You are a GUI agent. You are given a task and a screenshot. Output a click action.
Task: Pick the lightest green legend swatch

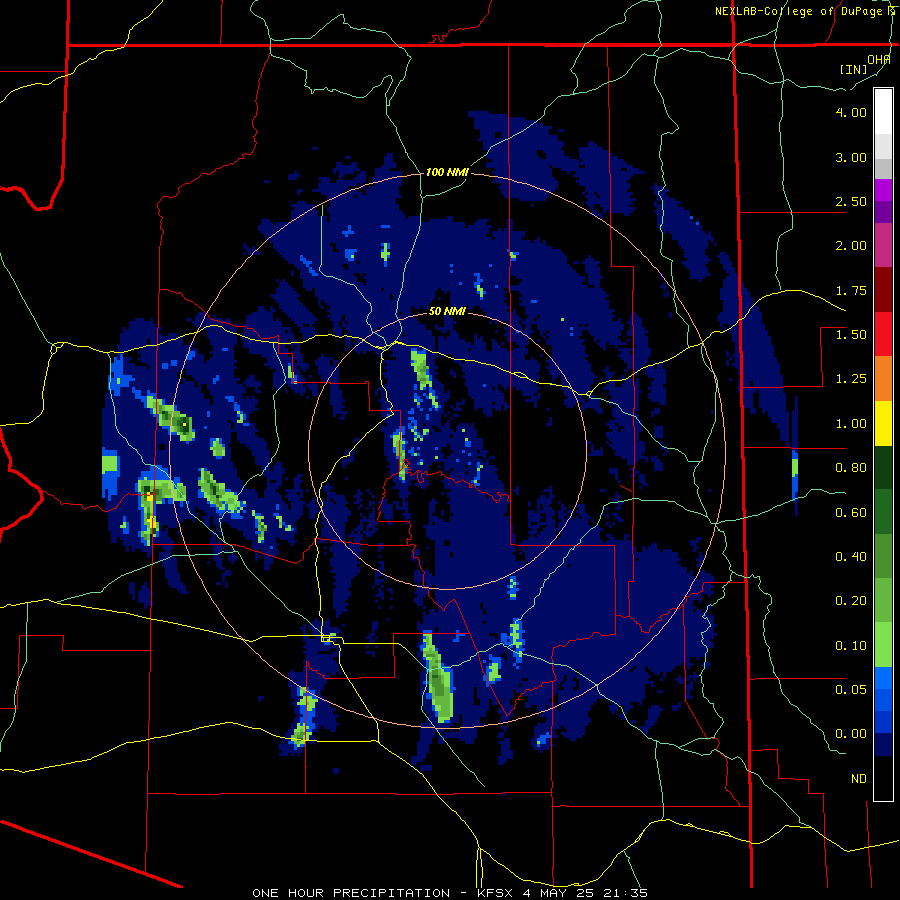(x=883, y=645)
